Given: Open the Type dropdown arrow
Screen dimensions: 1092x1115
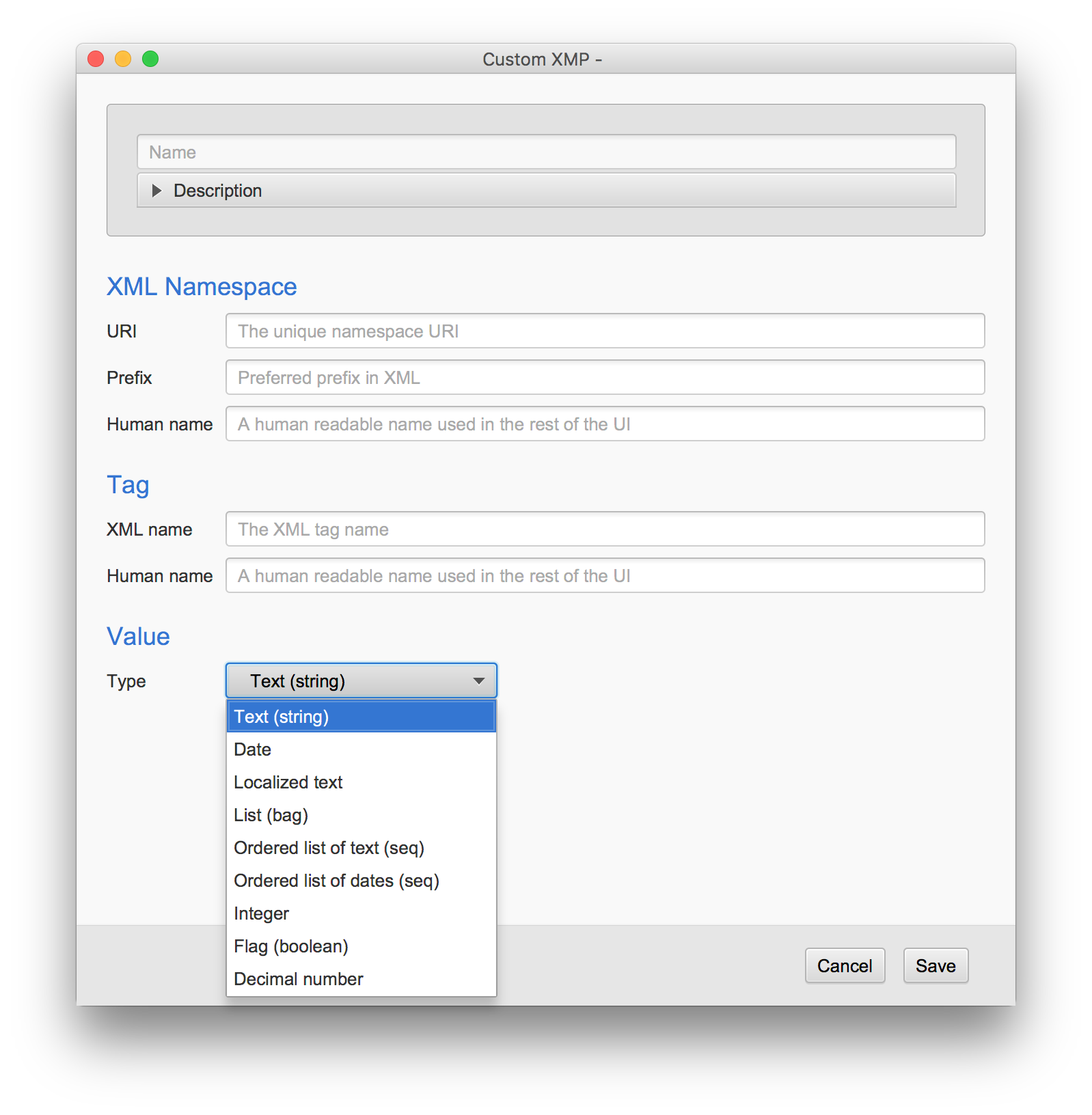Looking at the screenshot, I should [x=479, y=680].
